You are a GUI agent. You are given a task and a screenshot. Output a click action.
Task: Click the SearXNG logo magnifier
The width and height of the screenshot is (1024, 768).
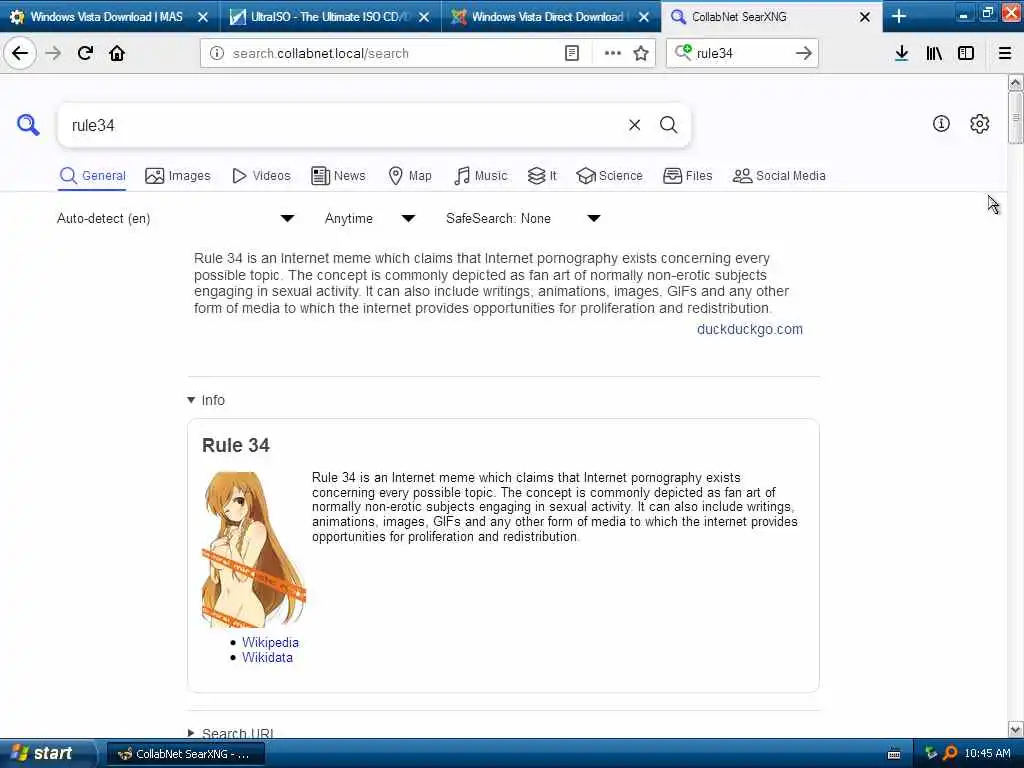[x=28, y=124]
